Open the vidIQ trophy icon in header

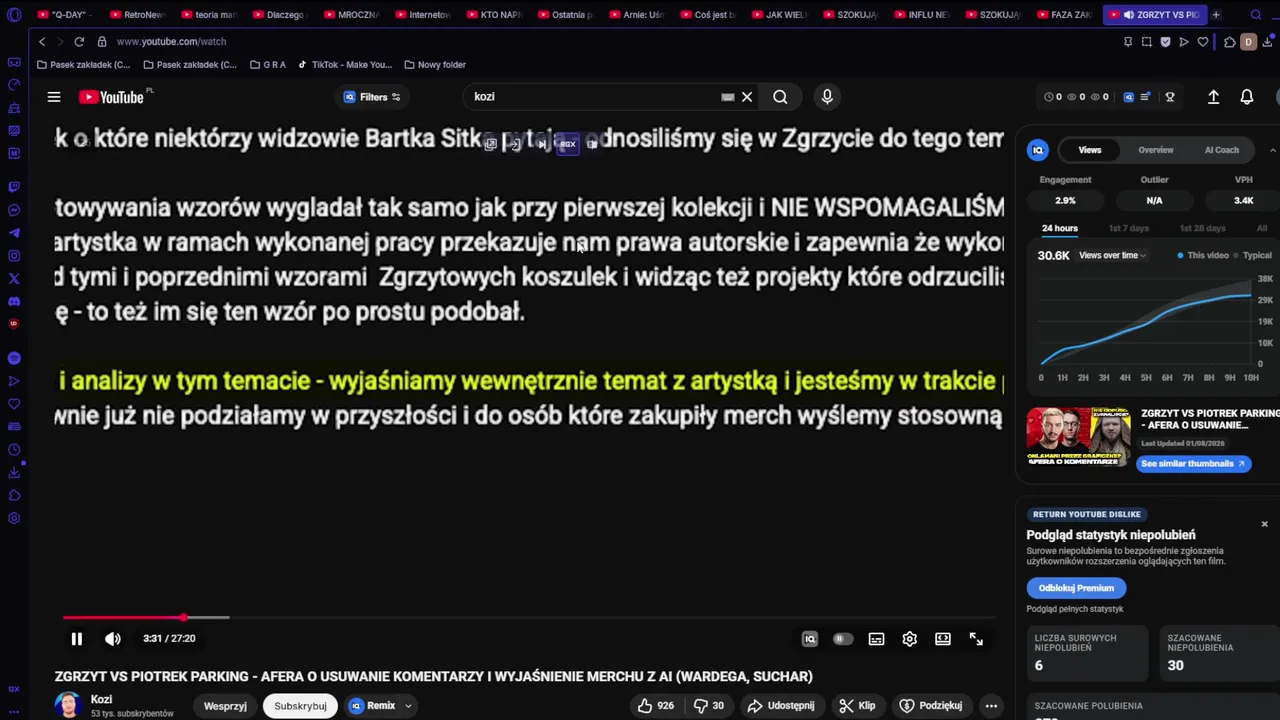[1169, 97]
